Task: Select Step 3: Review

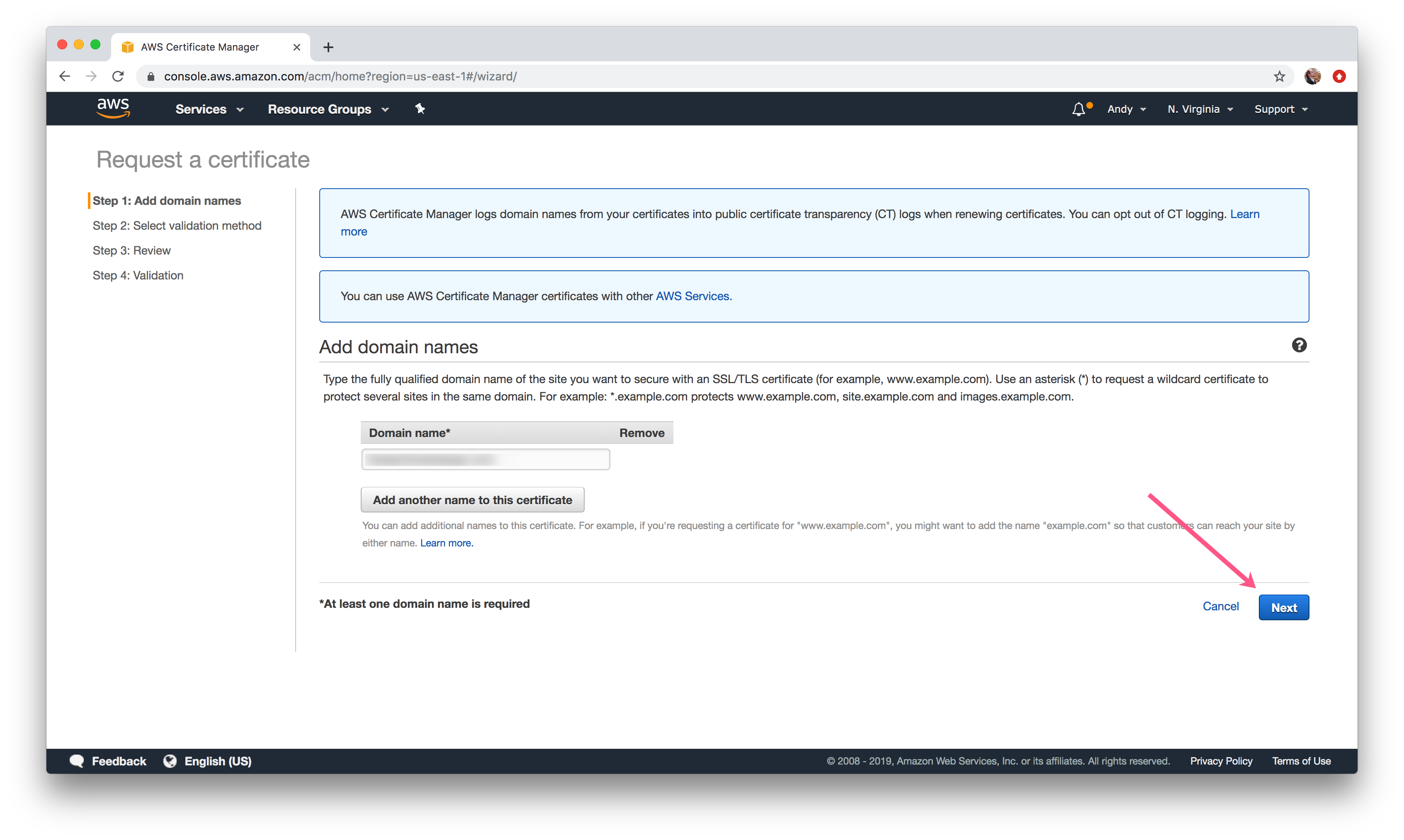Action: pyautogui.click(x=131, y=251)
